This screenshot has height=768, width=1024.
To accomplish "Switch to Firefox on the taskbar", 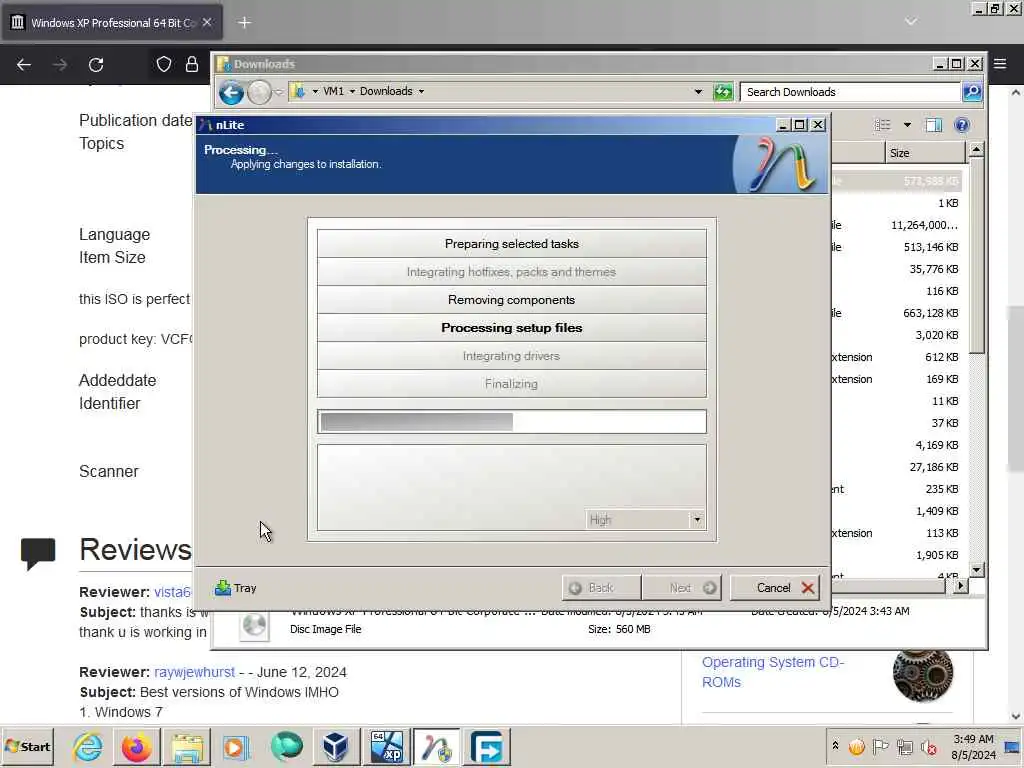I will pyautogui.click(x=136, y=747).
